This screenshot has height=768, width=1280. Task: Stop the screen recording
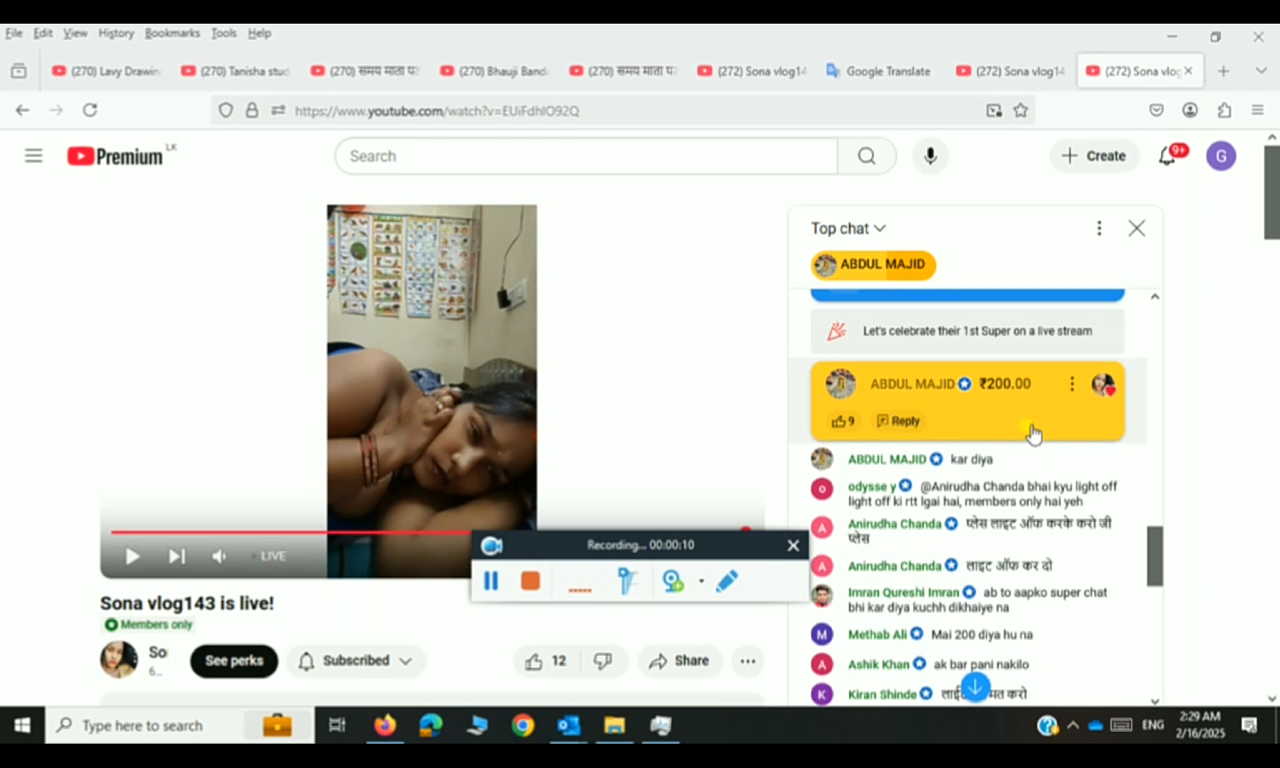pos(530,581)
